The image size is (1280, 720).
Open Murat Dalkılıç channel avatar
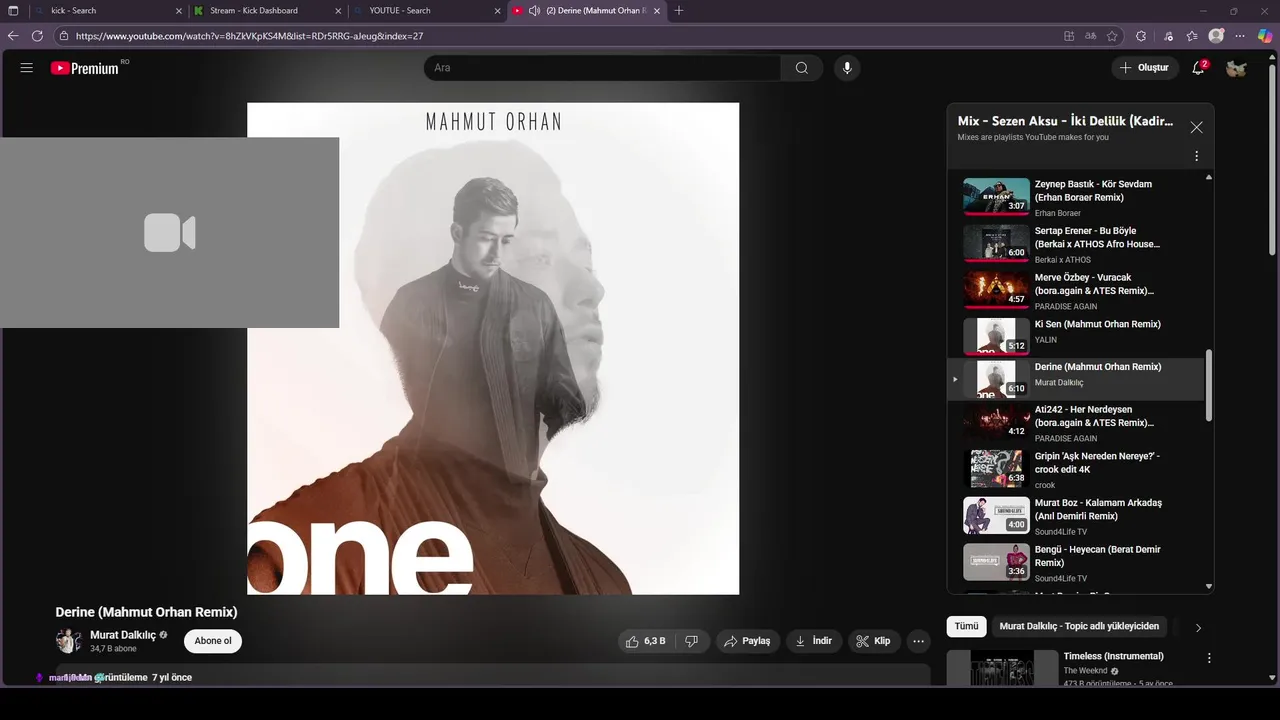(68, 641)
